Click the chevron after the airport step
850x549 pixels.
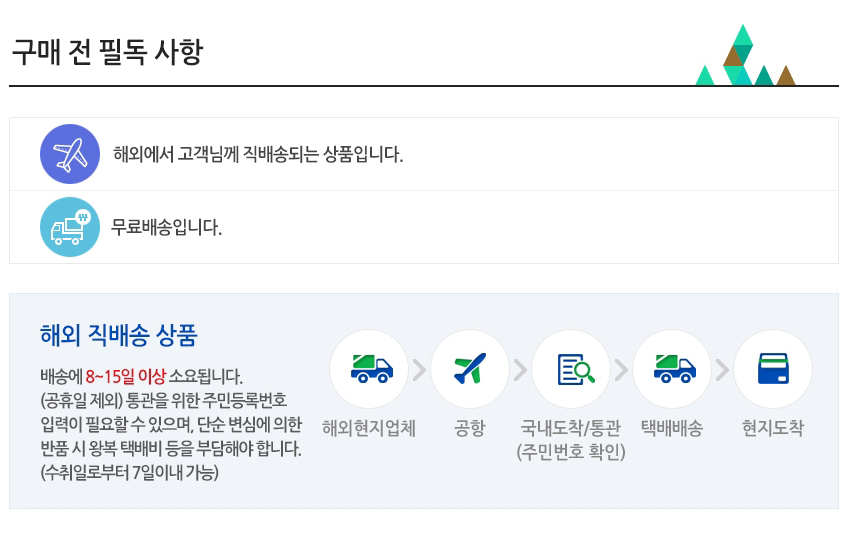tap(521, 370)
